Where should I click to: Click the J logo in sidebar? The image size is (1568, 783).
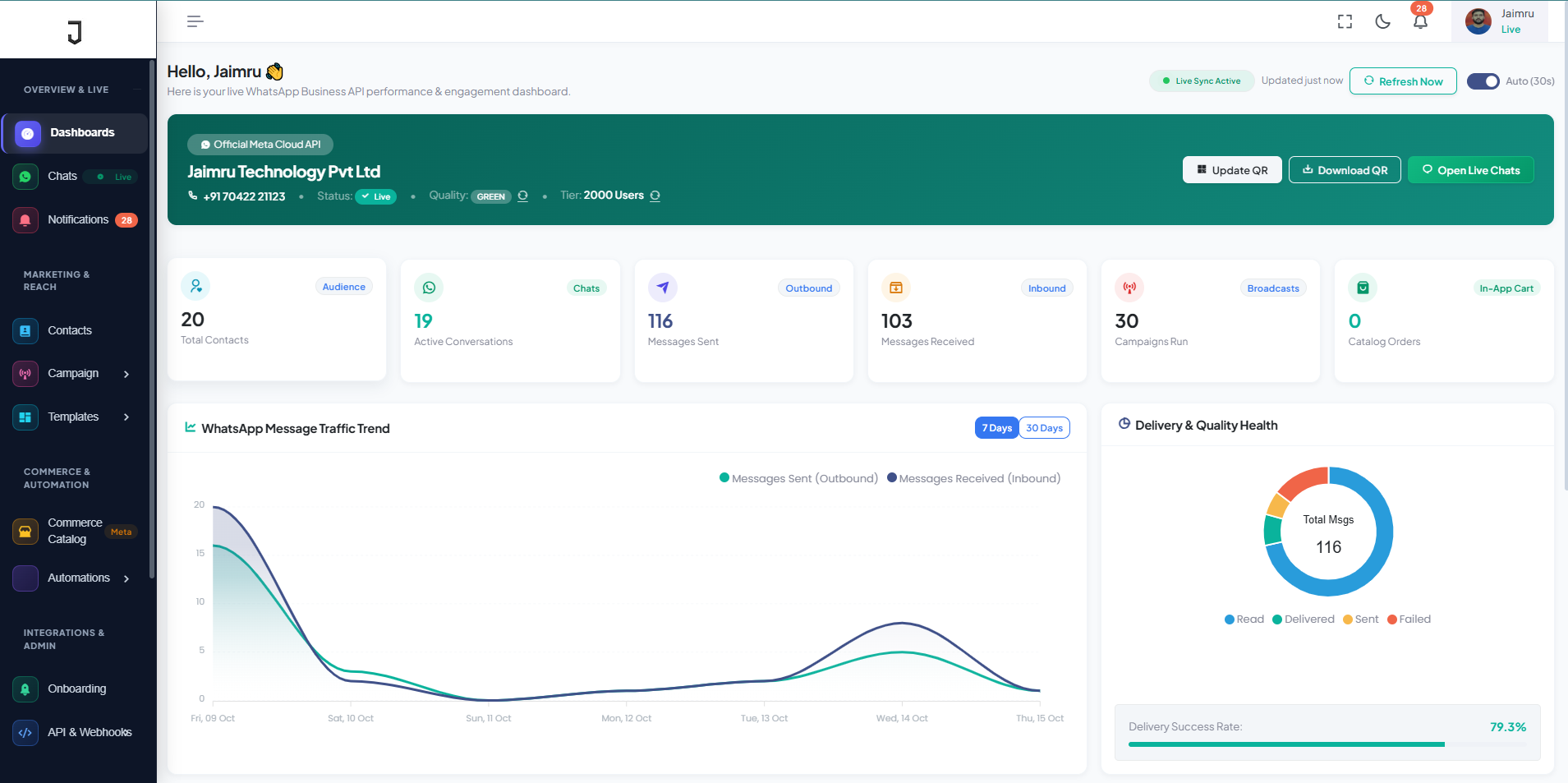click(75, 32)
